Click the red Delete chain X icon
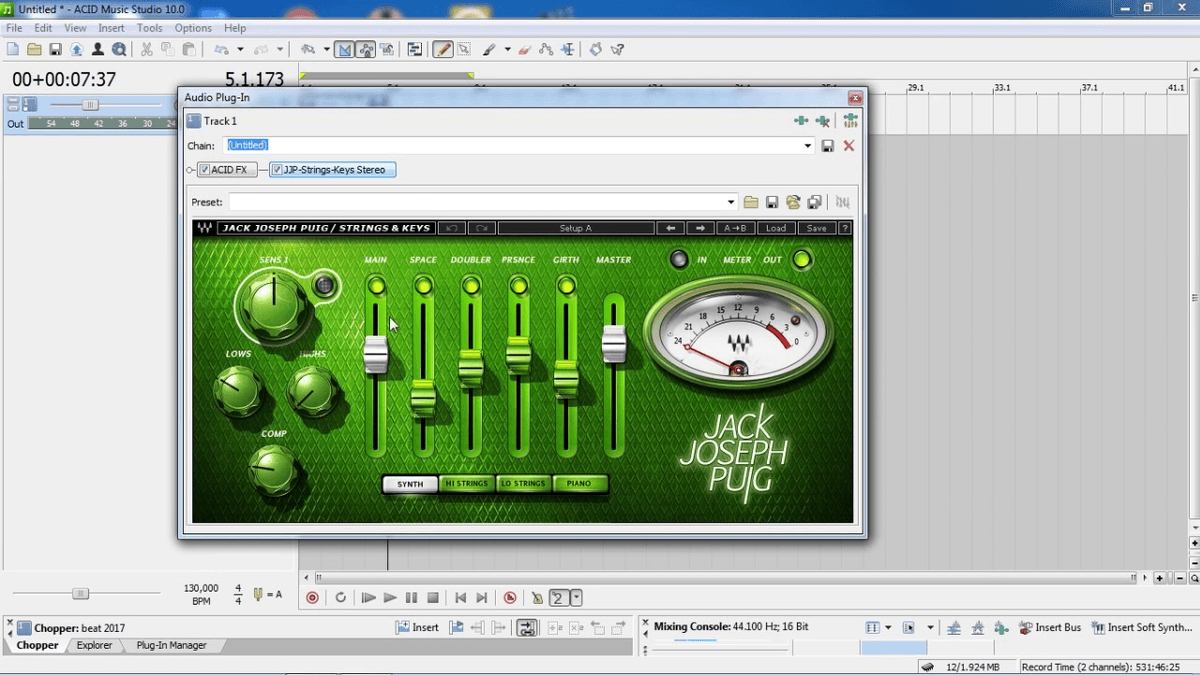 click(x=849, y=146)
